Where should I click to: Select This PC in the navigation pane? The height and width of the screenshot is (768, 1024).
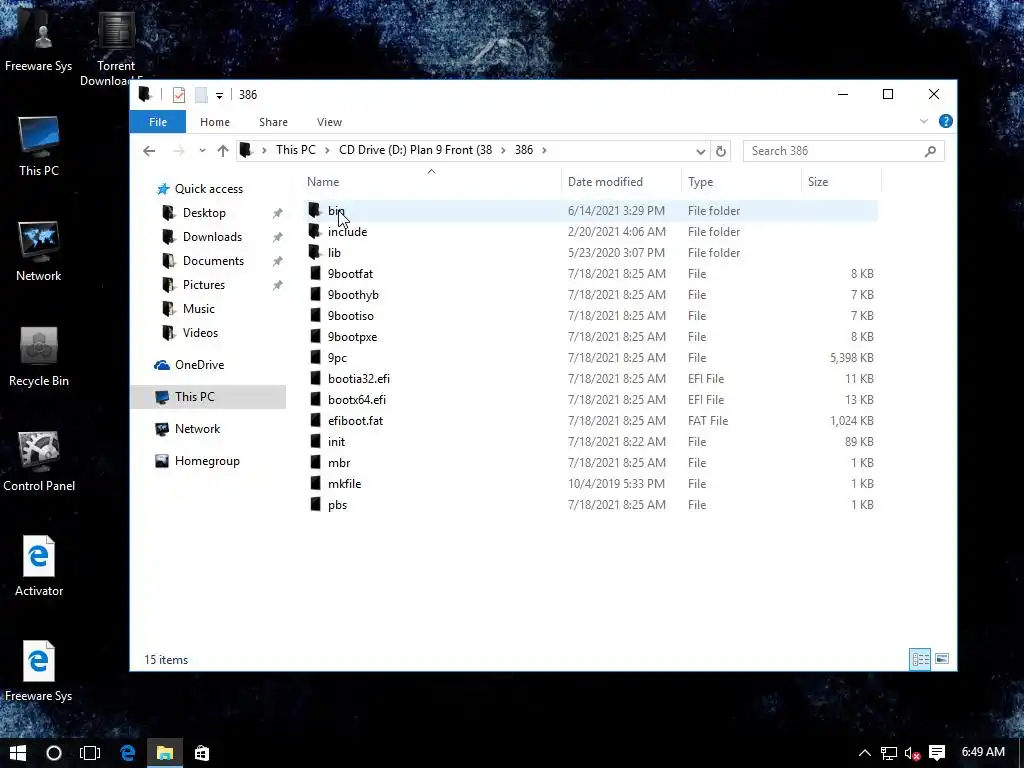tap(208, 397)
